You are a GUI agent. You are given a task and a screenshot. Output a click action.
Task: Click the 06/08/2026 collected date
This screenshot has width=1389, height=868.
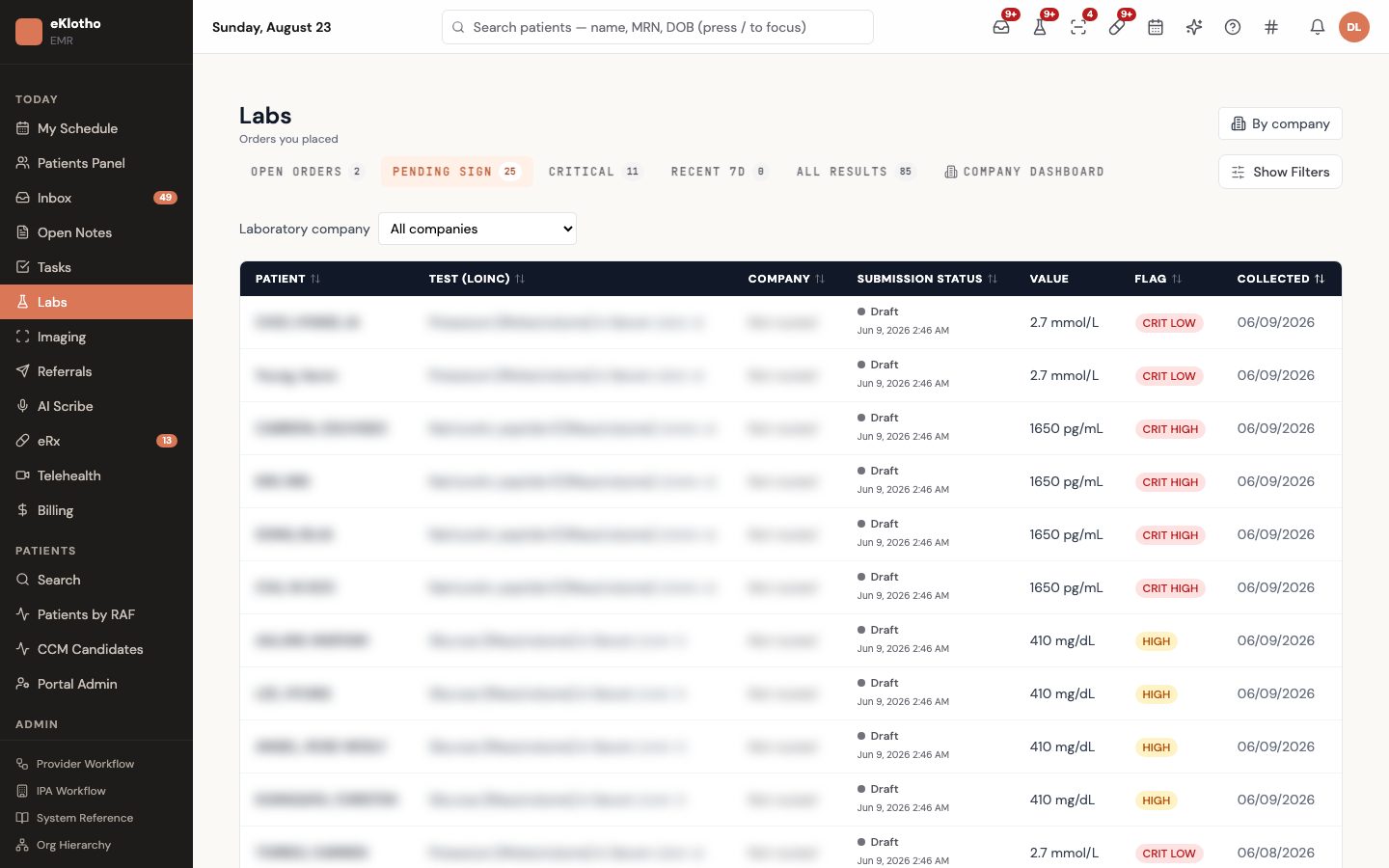pos(1275,853)
